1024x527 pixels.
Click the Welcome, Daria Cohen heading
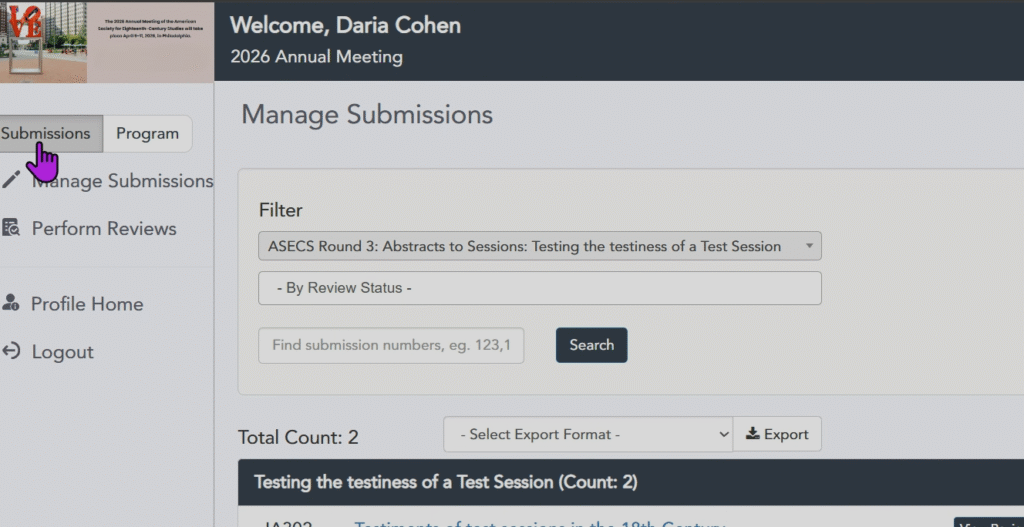pyautogui.click(x=345, y=26)
